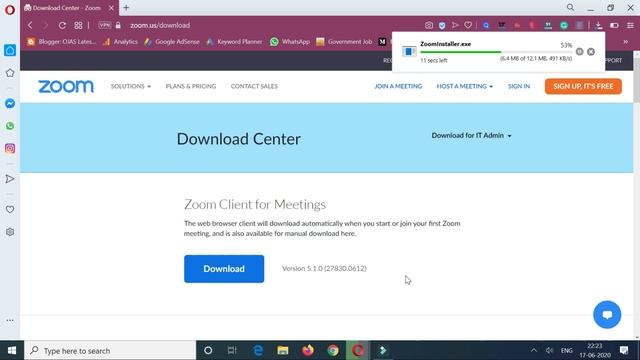This screenshot has width=640, height=360.
Task: Open sidebar heart bookmarks icon
Action: point(10,209)
